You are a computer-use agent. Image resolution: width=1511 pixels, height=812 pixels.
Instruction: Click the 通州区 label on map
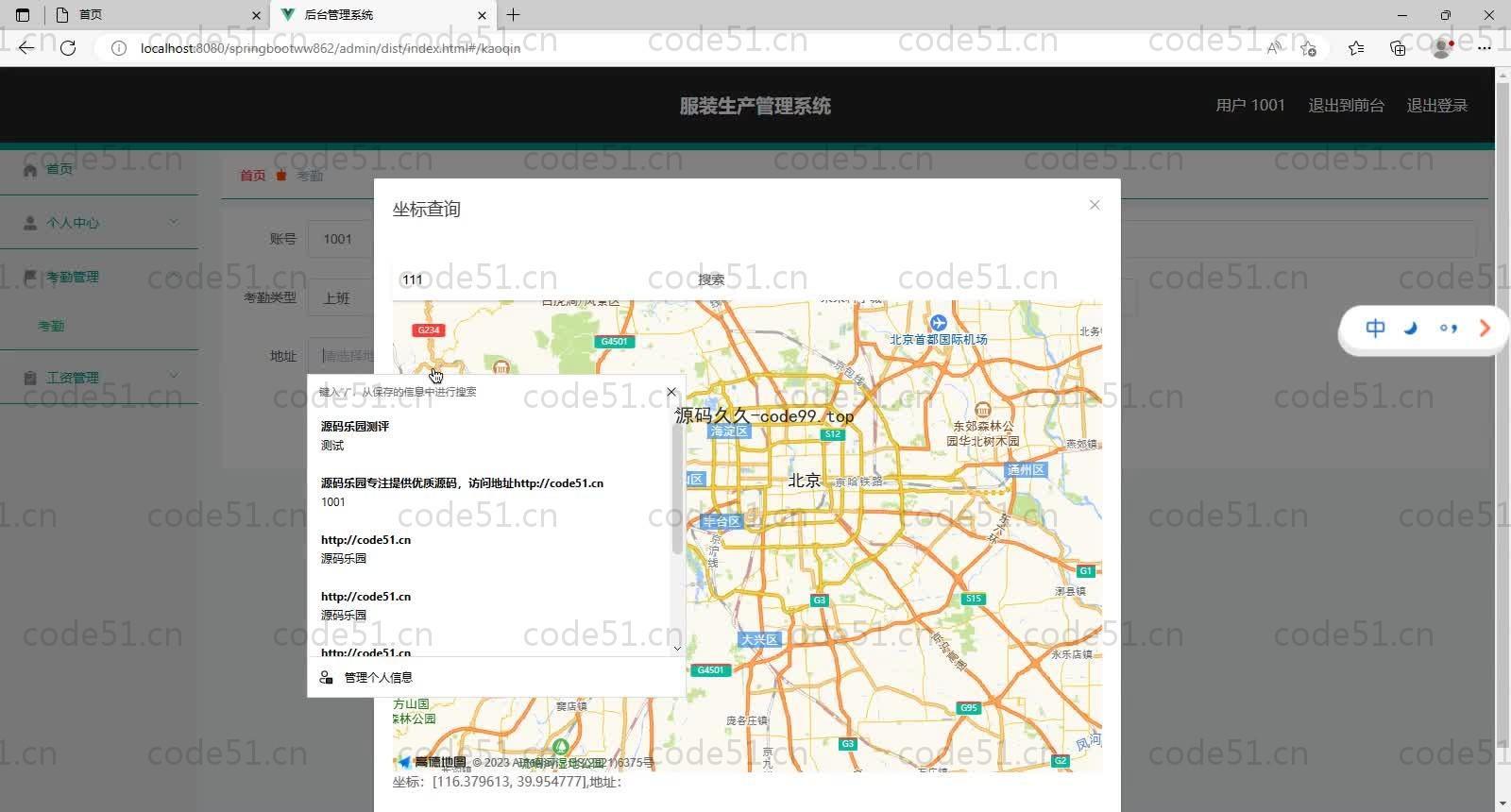(x=1026, y=470)
